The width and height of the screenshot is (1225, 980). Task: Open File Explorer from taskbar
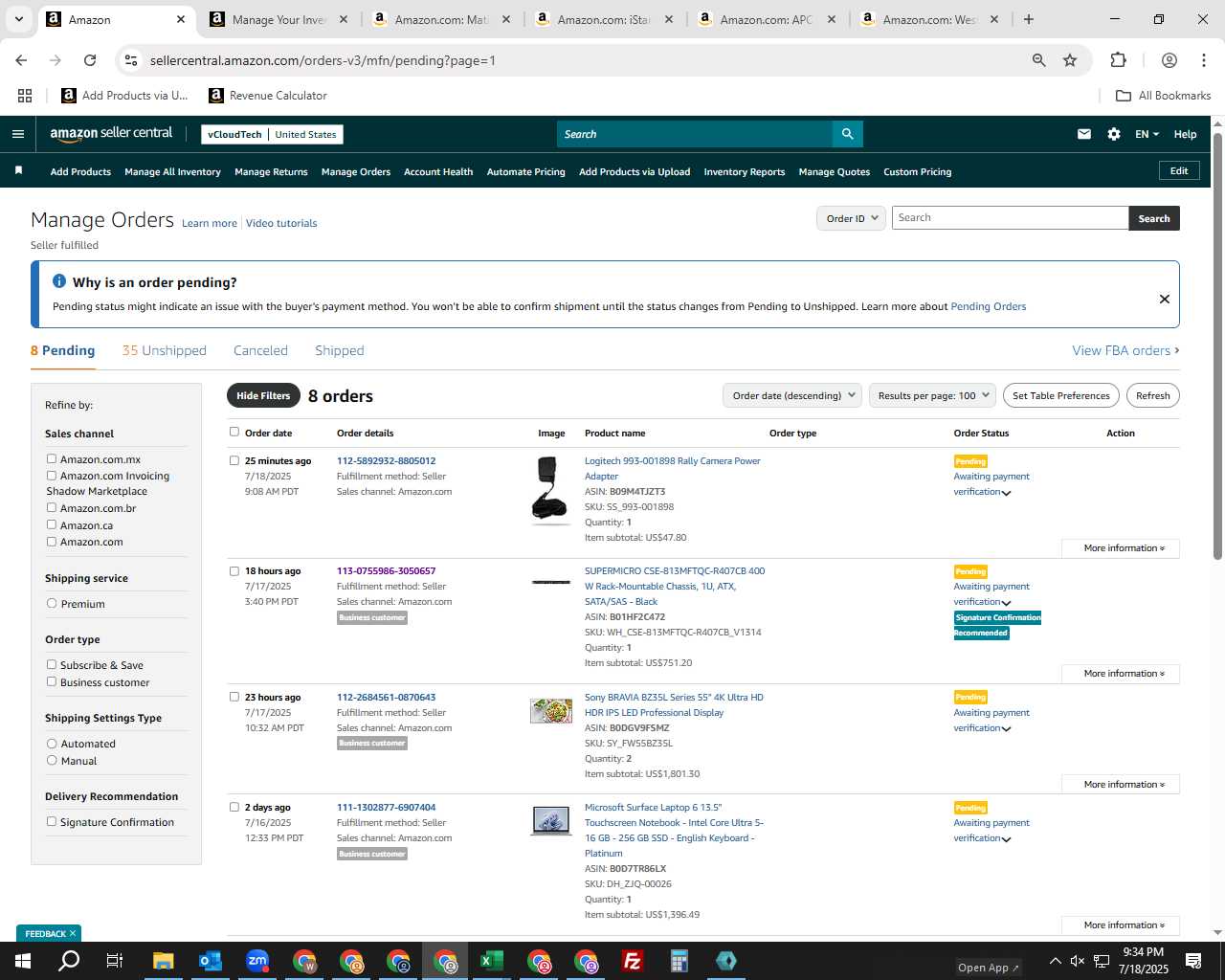pyautogui.click(x=163, y=961)
